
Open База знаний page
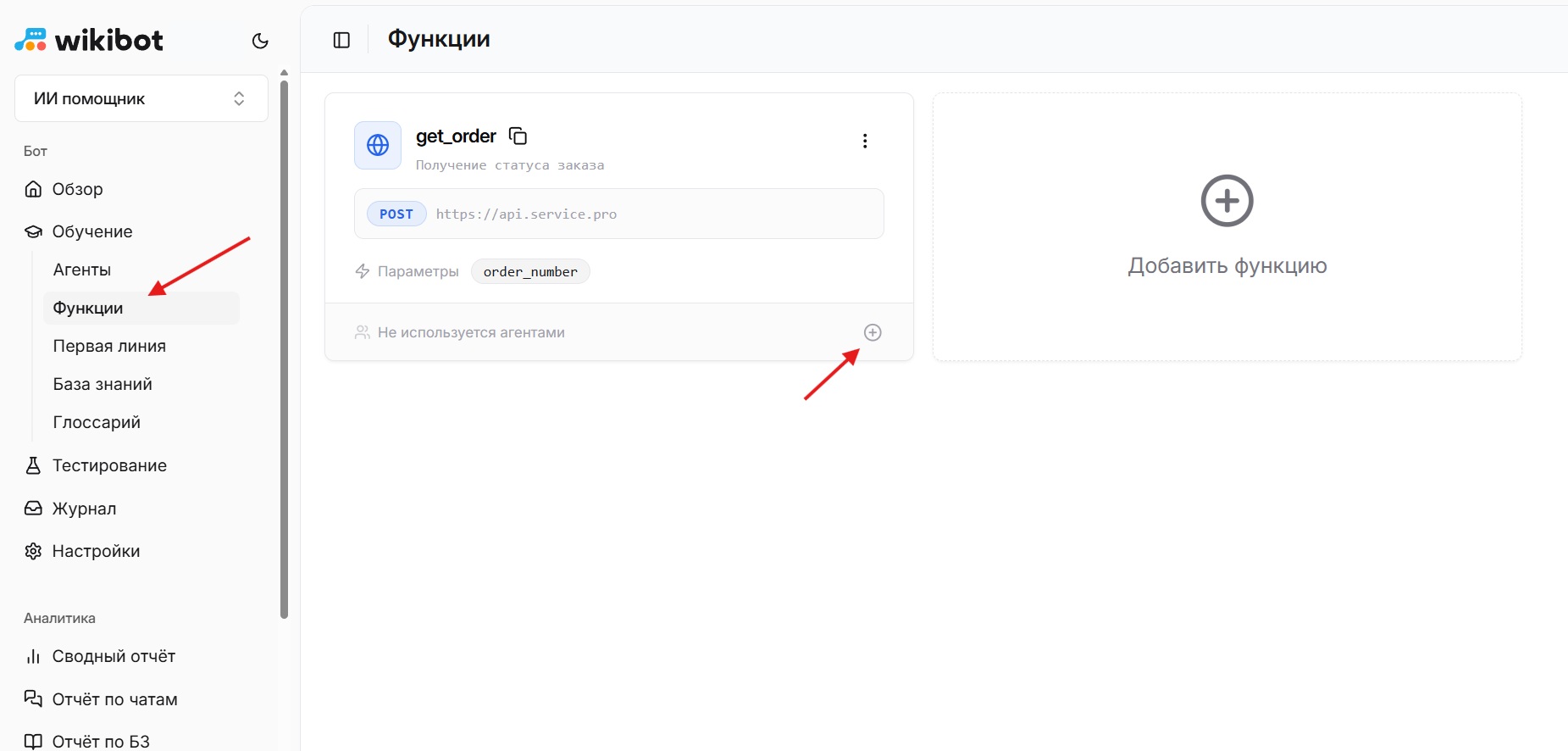coord(103,384)
